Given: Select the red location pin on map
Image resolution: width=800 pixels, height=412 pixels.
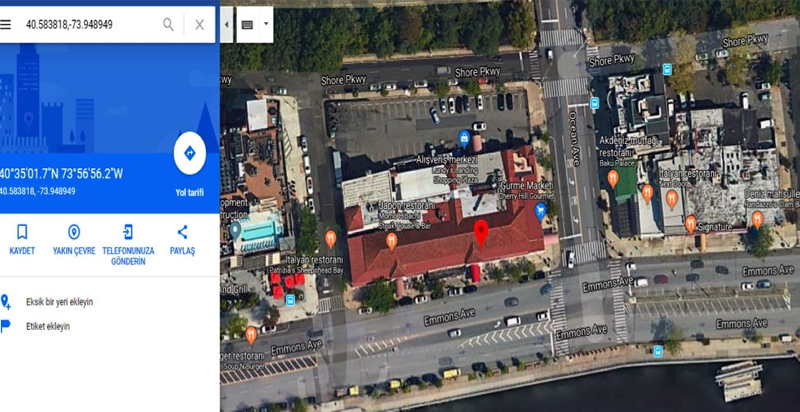Looking at the screenshot, I should tap(481, 234).
